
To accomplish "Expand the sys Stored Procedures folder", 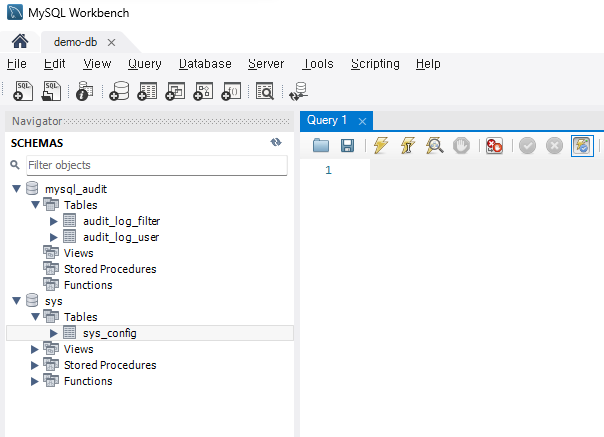I will (35, 365).
